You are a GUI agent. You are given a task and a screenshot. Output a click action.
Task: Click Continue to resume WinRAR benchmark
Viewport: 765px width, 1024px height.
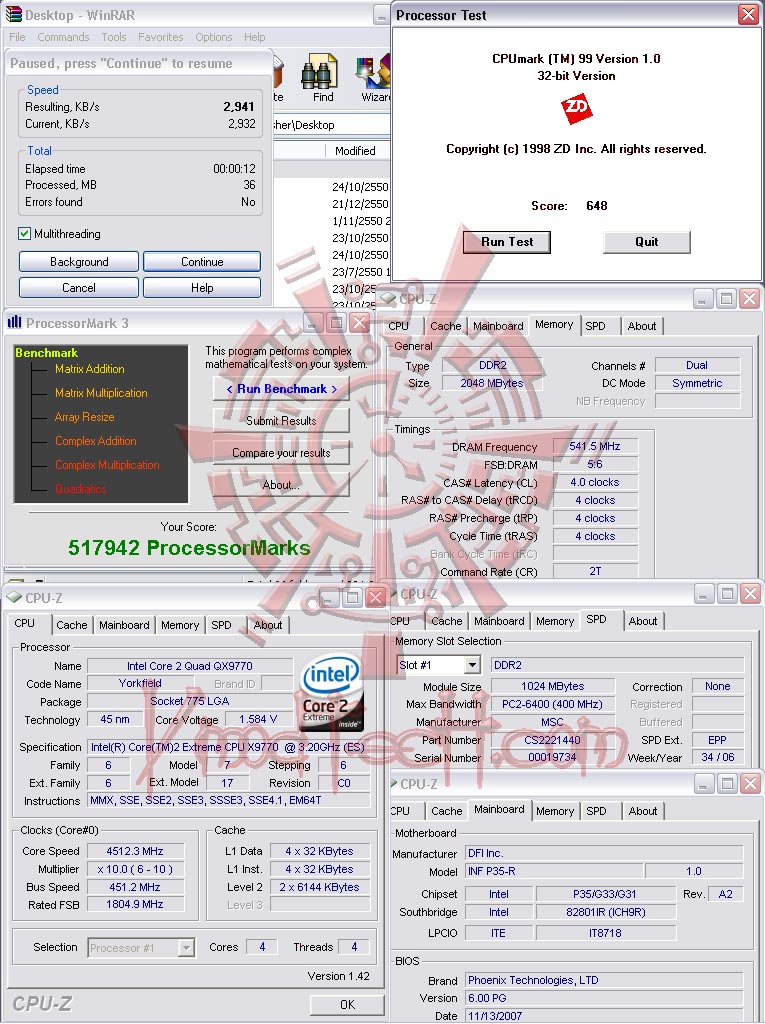202,262
